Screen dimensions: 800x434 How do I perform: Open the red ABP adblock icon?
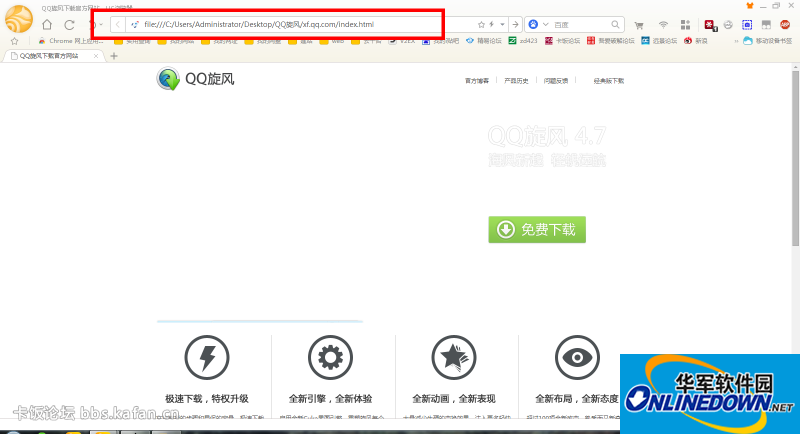pyautogui.click(x=785, y=24)
